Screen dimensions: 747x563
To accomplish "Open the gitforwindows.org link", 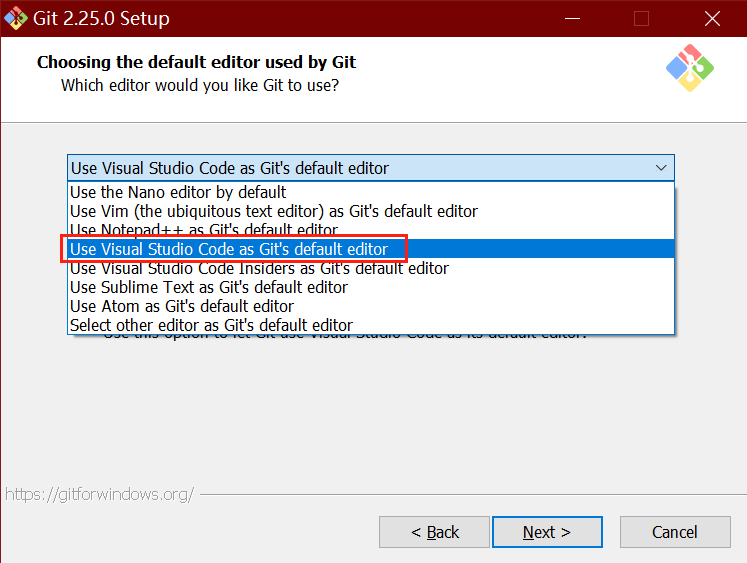I will tap(100, 494).
